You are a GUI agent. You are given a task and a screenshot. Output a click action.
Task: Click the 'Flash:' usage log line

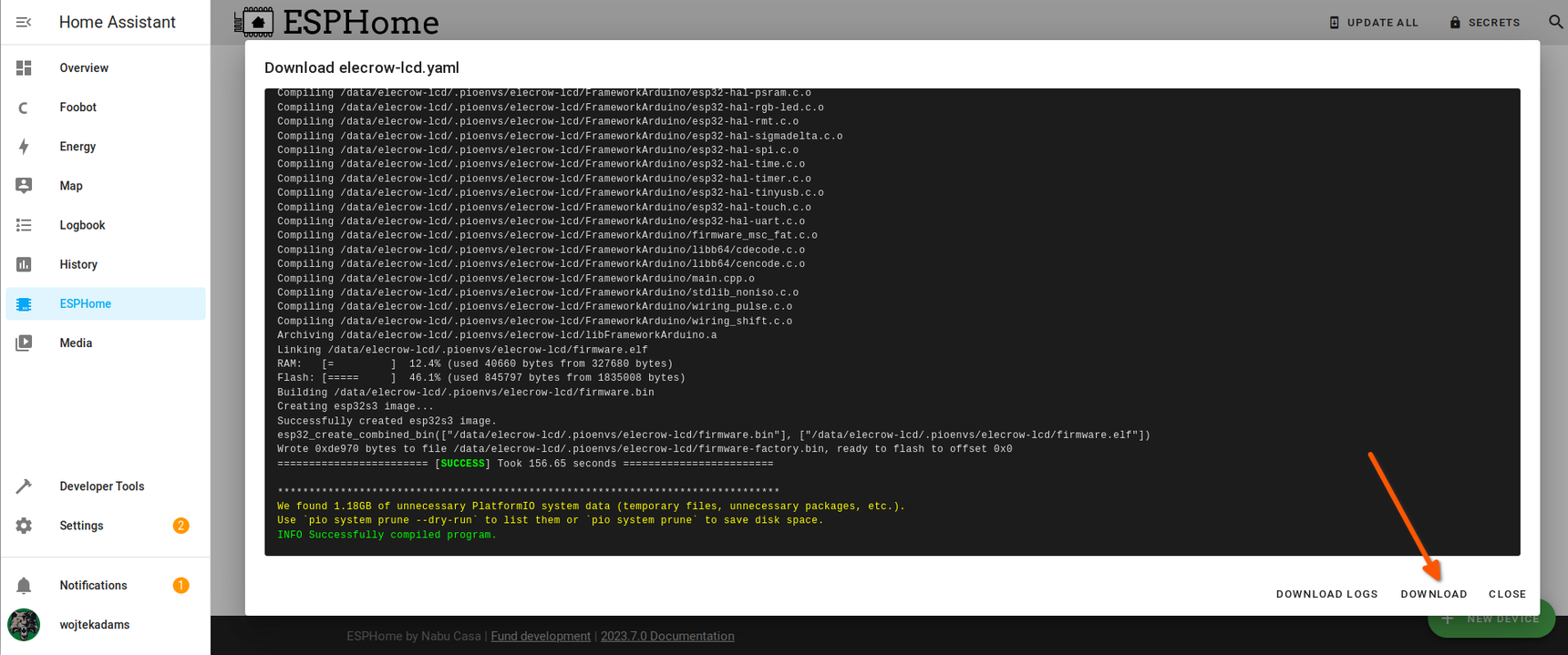pyautogui.click(x=481, y=378)
